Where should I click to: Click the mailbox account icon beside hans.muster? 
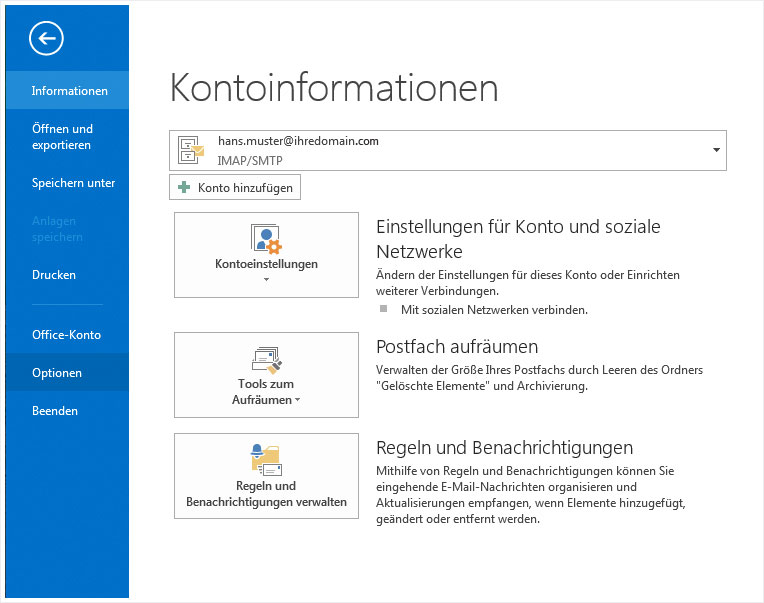point(191,150)
